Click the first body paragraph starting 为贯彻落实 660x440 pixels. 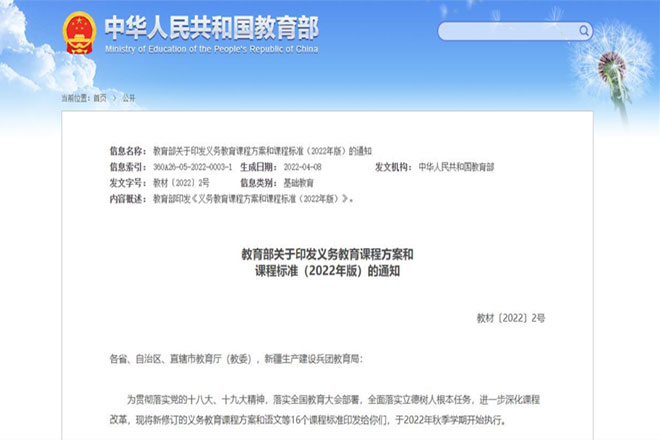pos(325,410)
